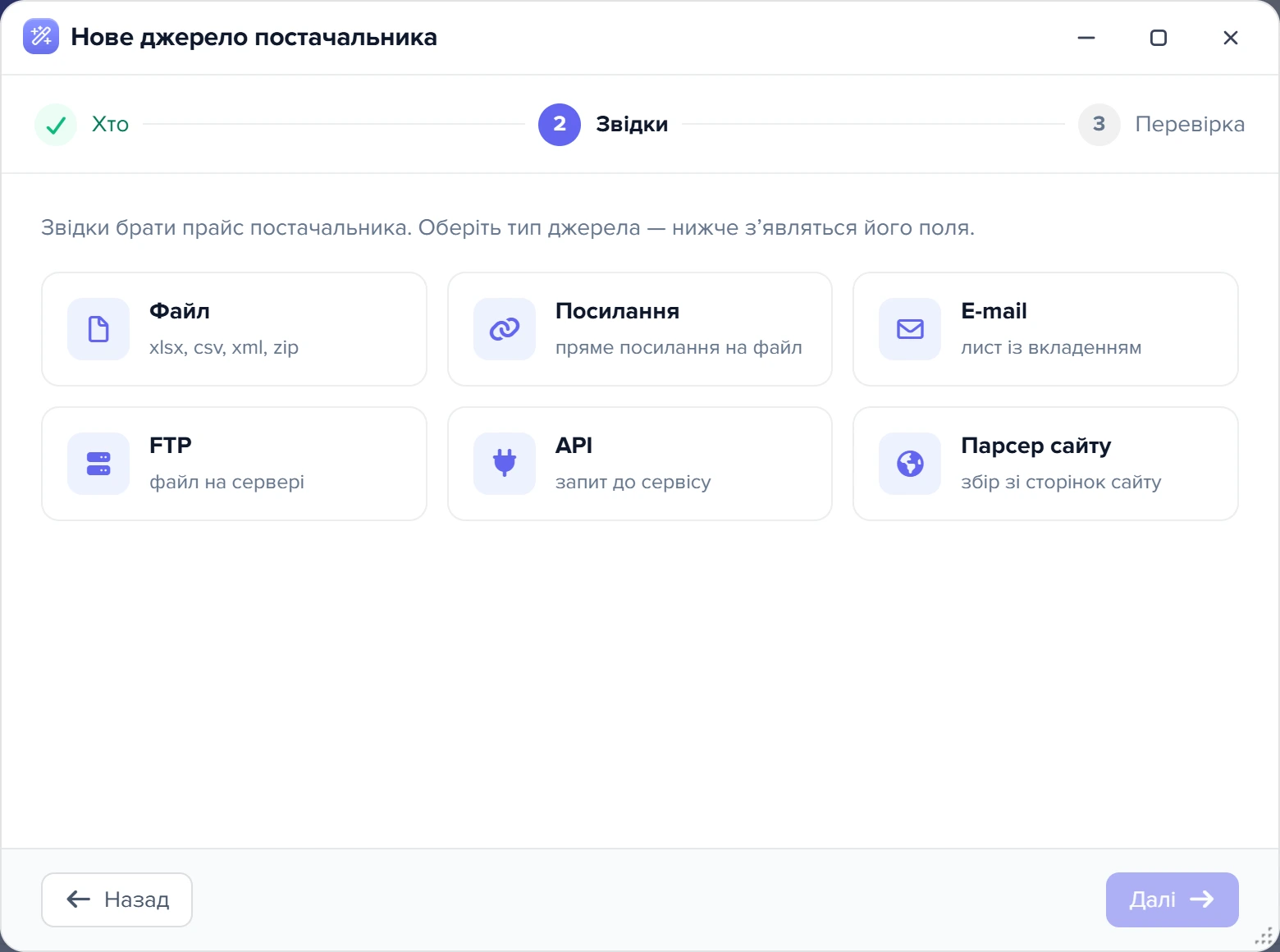Click the envelope icon on the E-mail card

pos(910,329)
